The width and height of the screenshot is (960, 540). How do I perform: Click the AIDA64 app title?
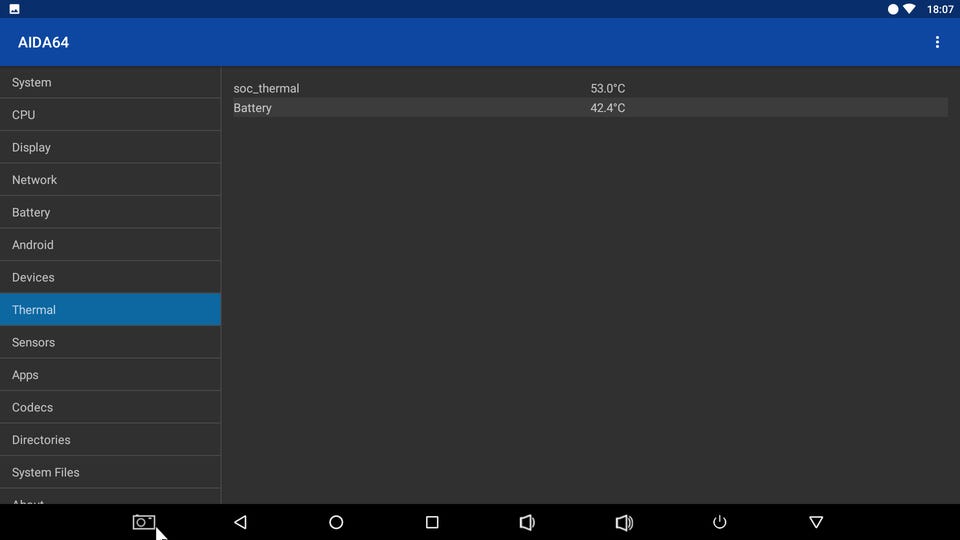(x=43, y=42)
